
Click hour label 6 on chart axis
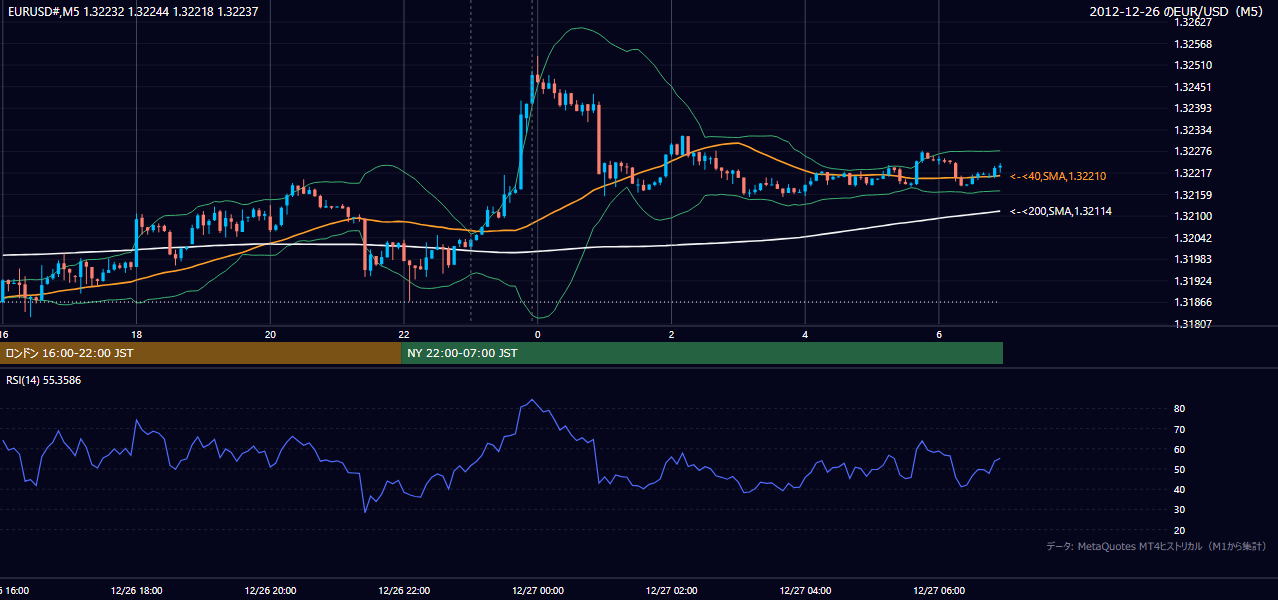point(938,333)
